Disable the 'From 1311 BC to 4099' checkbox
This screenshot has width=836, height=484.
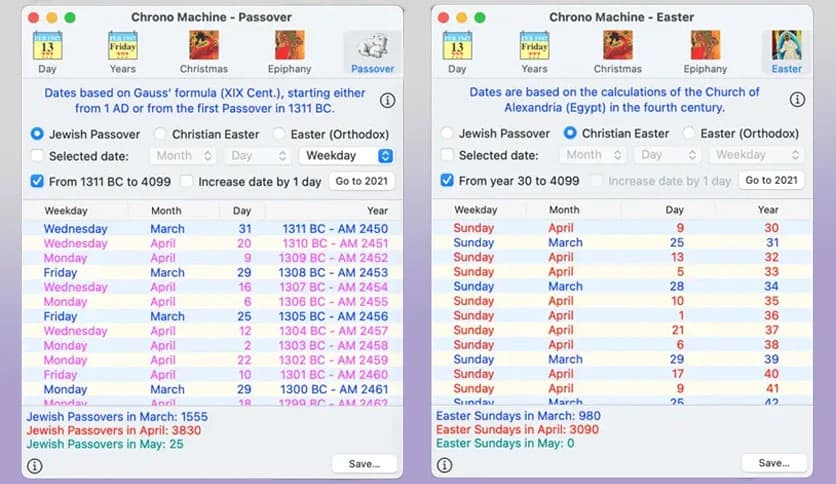pyautogui.click(x=37, y=182)
